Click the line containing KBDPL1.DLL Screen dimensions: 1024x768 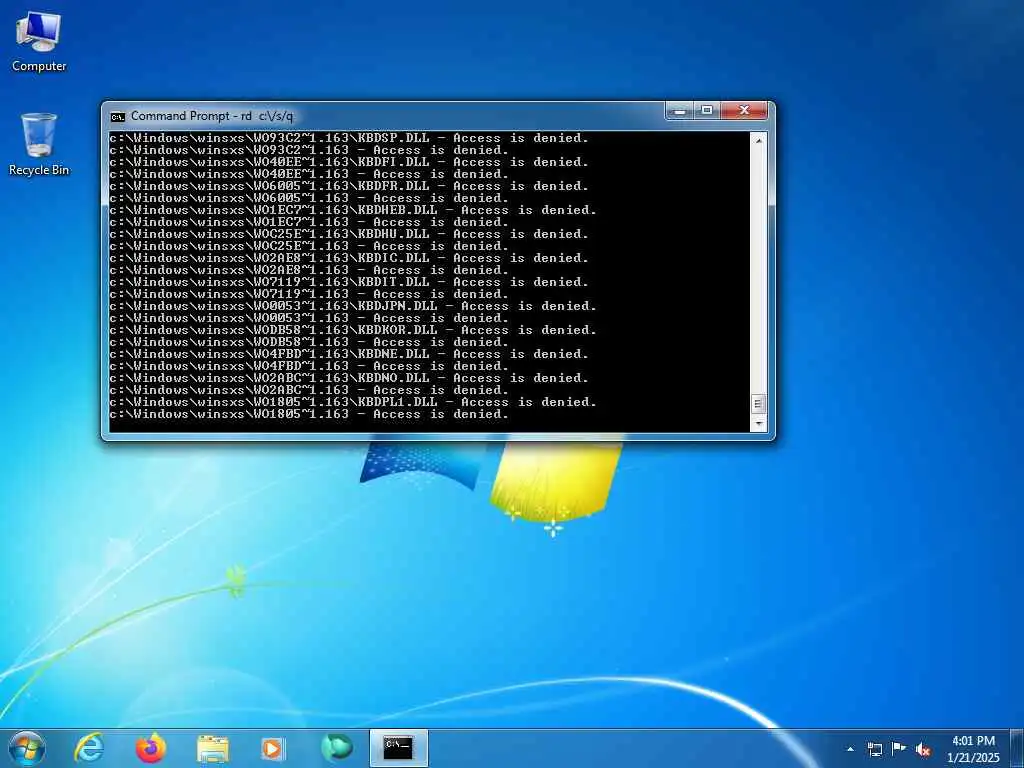coord(353,402)
